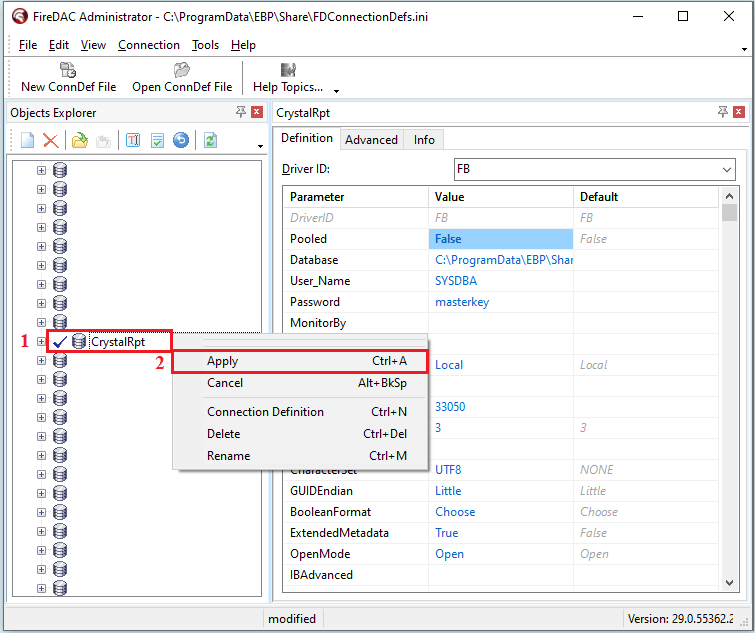Expand the CrystalRpt tree node
The width and height of the screenshot is (755, 633).
pyautogui.click(x=41, y=342)
